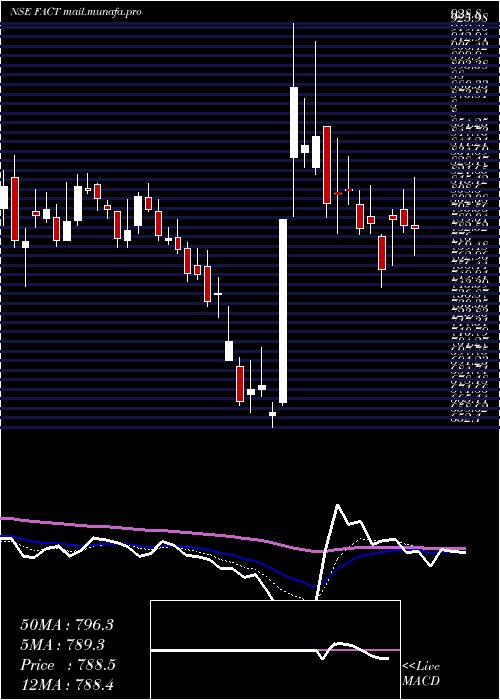Viewport: 500px width, 700px height.
Task: Click the 'NSE FACT mail.munafa.pro' chart title
Action: point(76,12)
